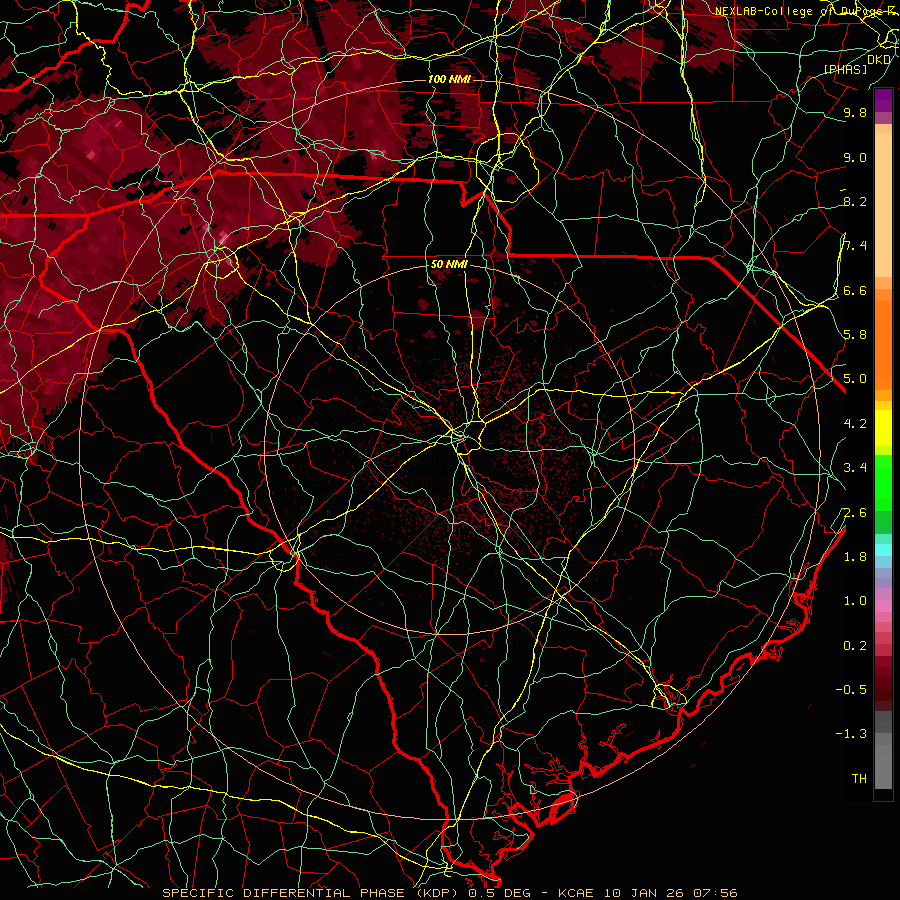Click the TH threshold label
The width and height of the screenshot is (900, 900).
tap(859, 779)
